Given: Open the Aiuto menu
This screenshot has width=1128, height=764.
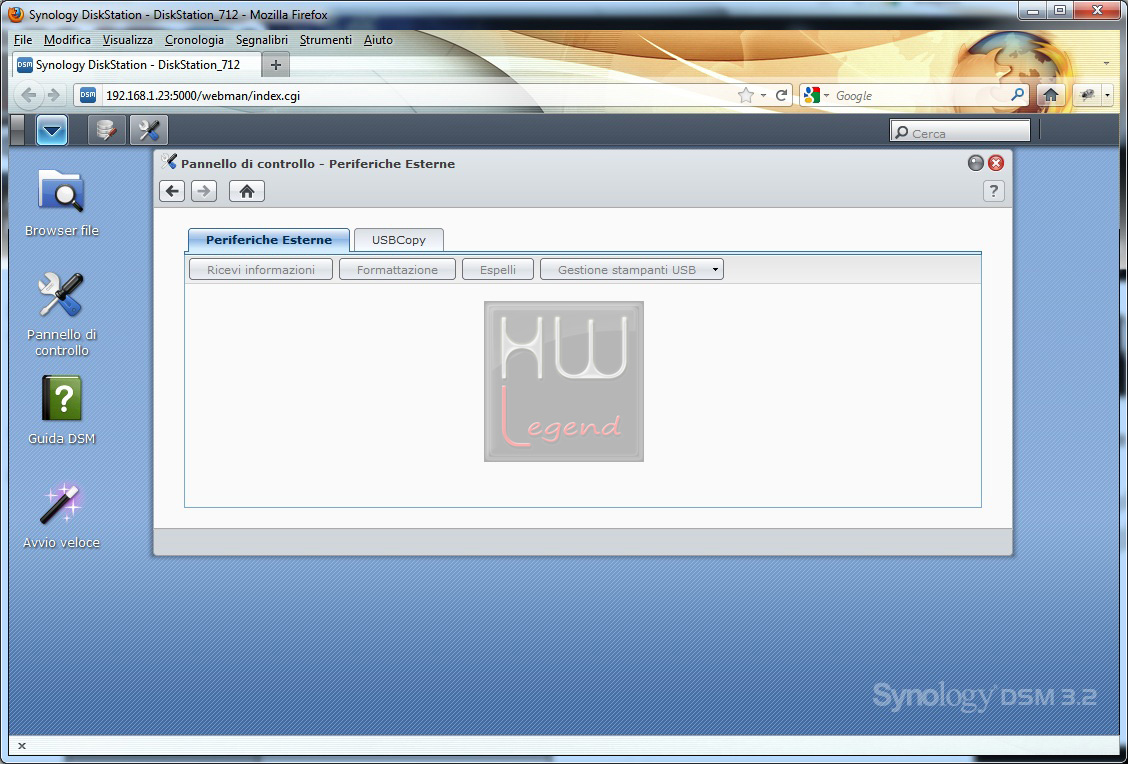Looking at the screenshot, I should click(x=378, y=40).
